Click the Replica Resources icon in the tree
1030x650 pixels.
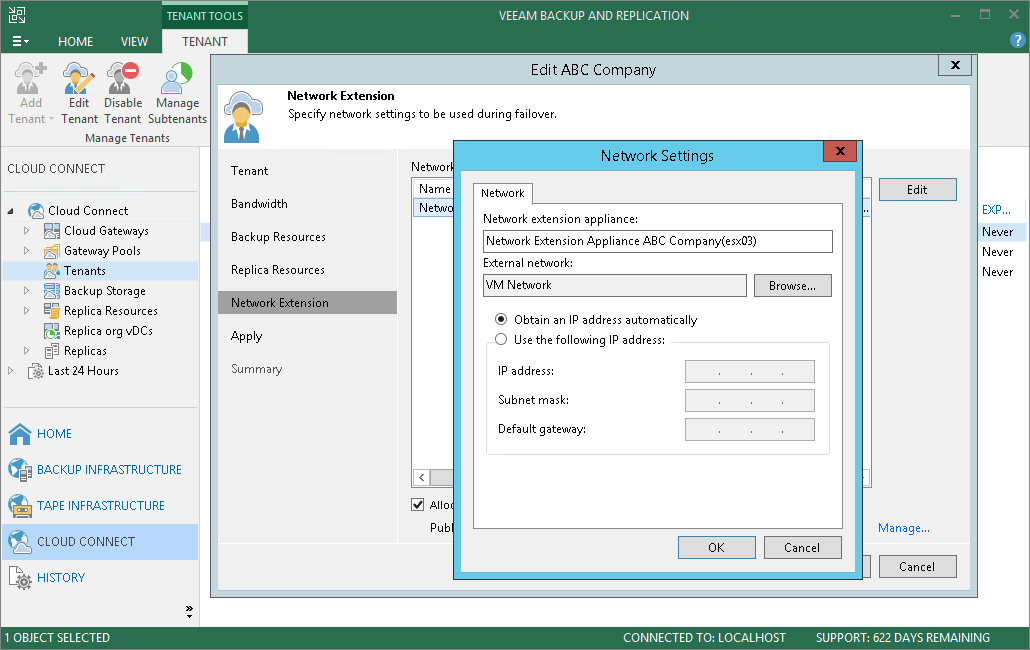(52, 311)
